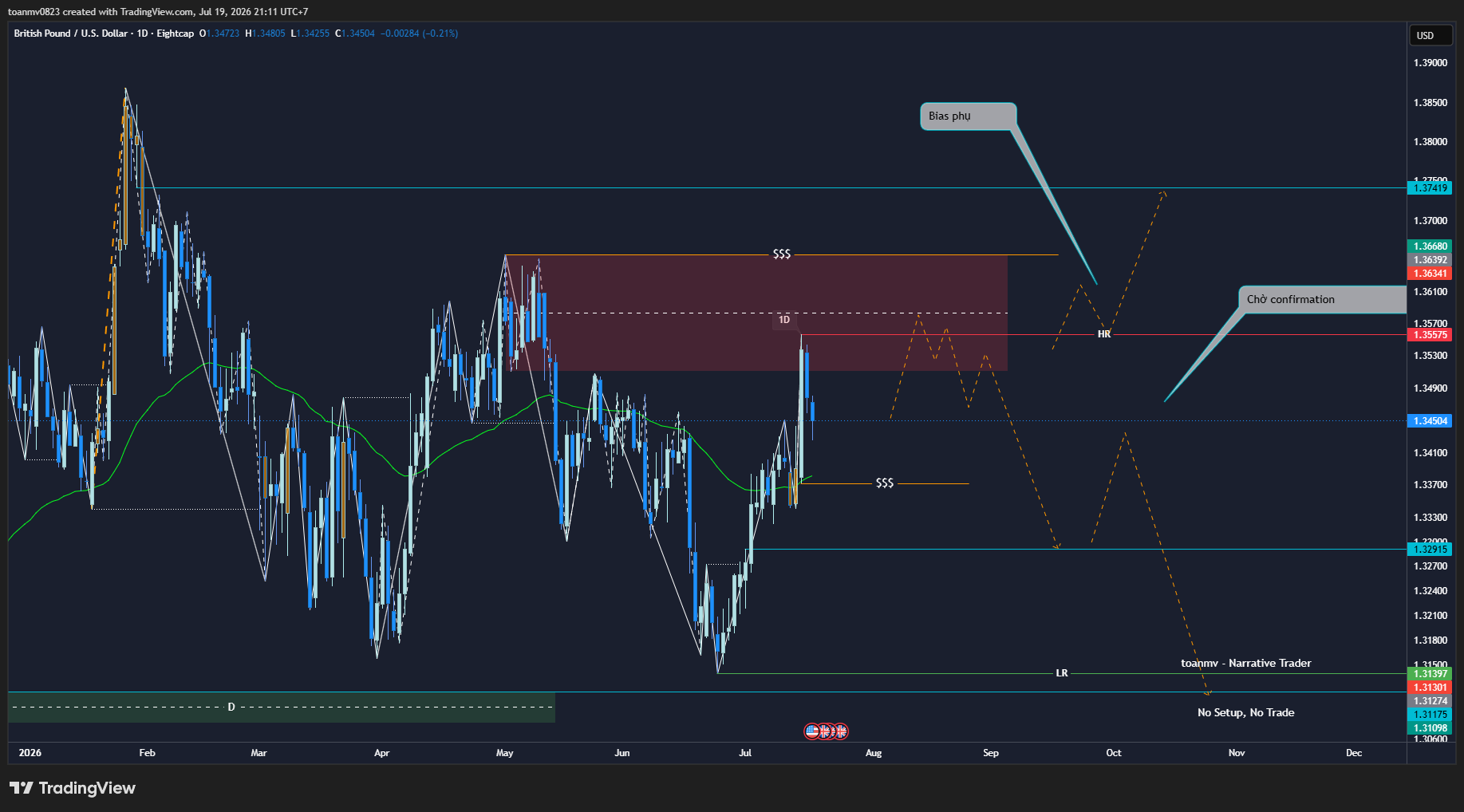Click the US flag economic event icon
The height and width of the screenshot is (812, 1464).
tap(811, 731)
